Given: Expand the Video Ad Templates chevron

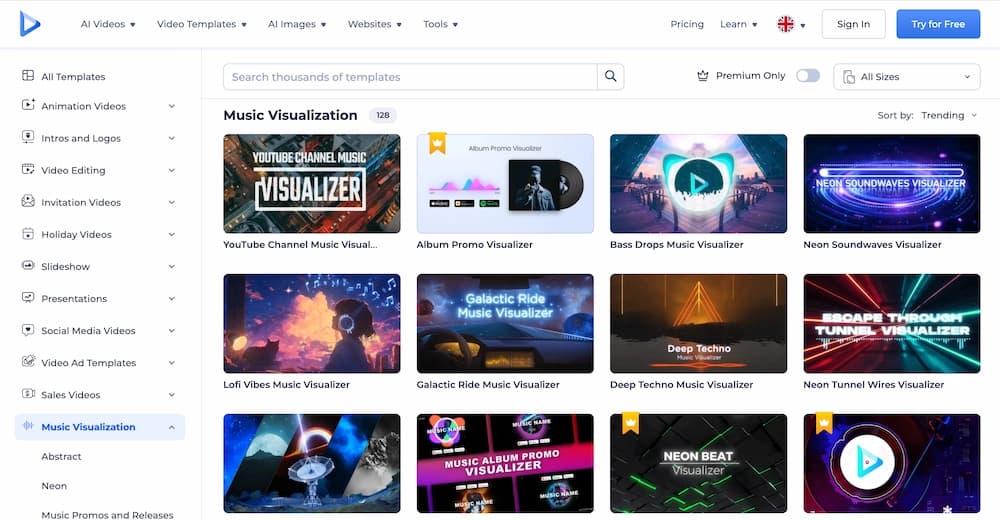Looking at the screenshot, I should tap(172, 362).
